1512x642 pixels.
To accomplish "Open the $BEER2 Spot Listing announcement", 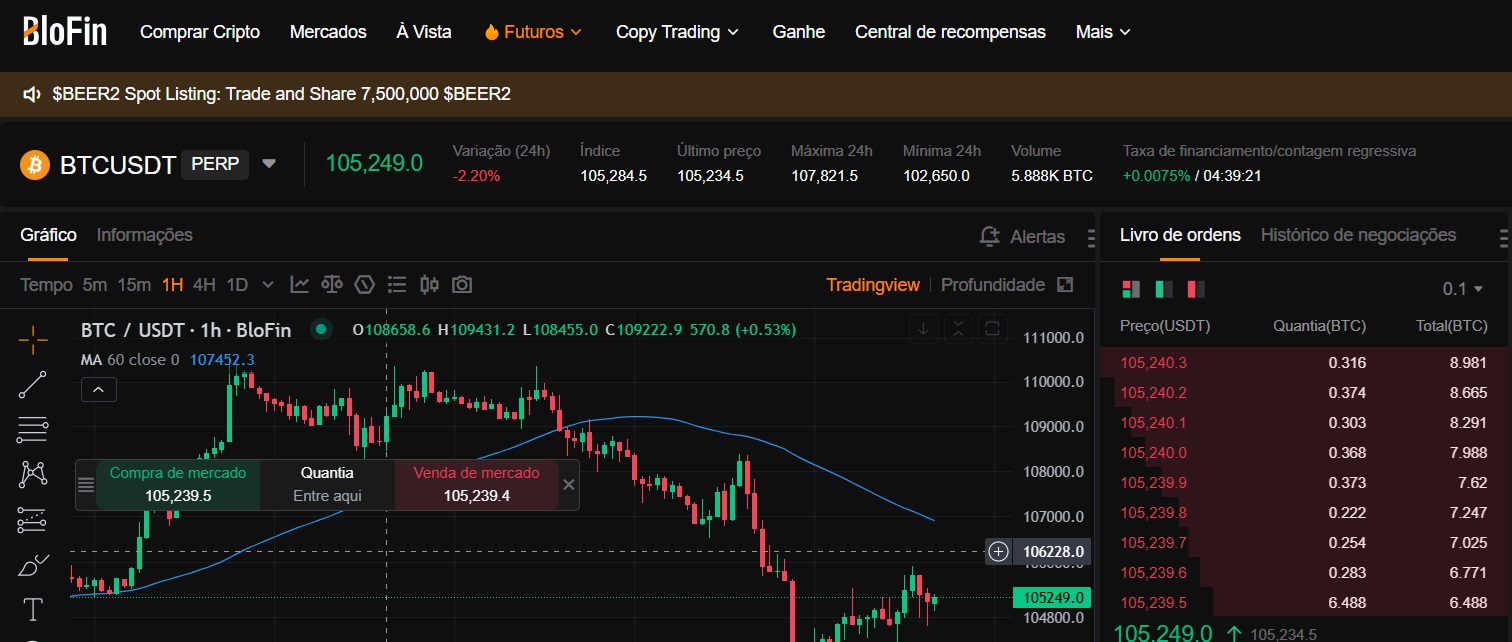I will tap(282, 94).
